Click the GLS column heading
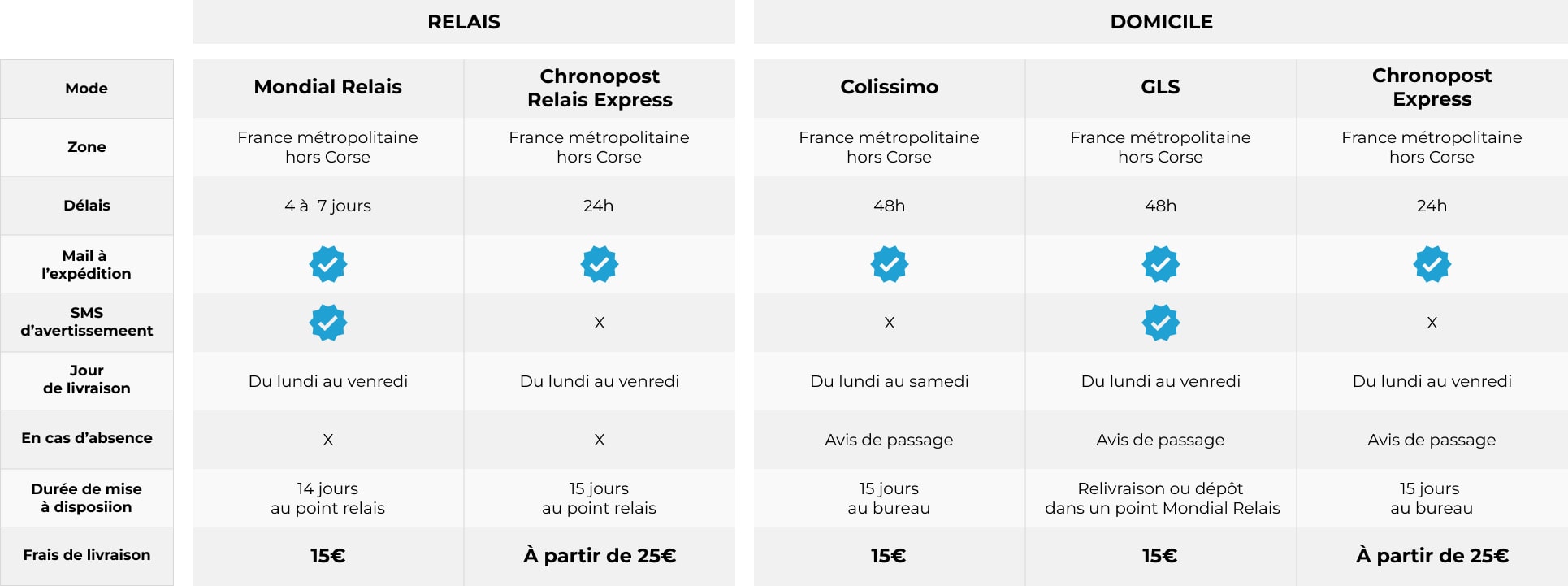 [1161, 87]
